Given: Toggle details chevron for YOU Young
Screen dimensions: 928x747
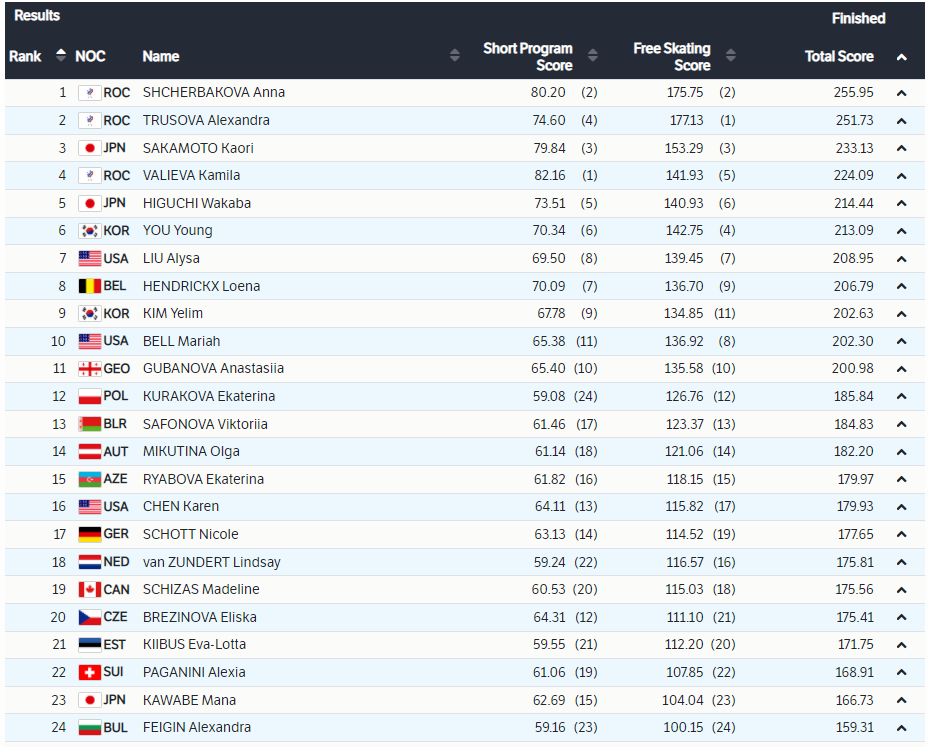Looking at the screenshot, I should 901,231.
